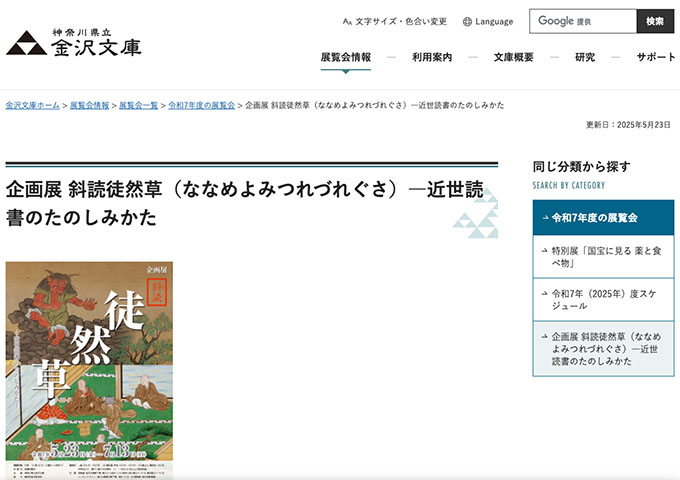Click the arrow icon before 令和7年（2025年）度スケジュール
This screenshot has height=480, width=680.
tap(545, 294)
